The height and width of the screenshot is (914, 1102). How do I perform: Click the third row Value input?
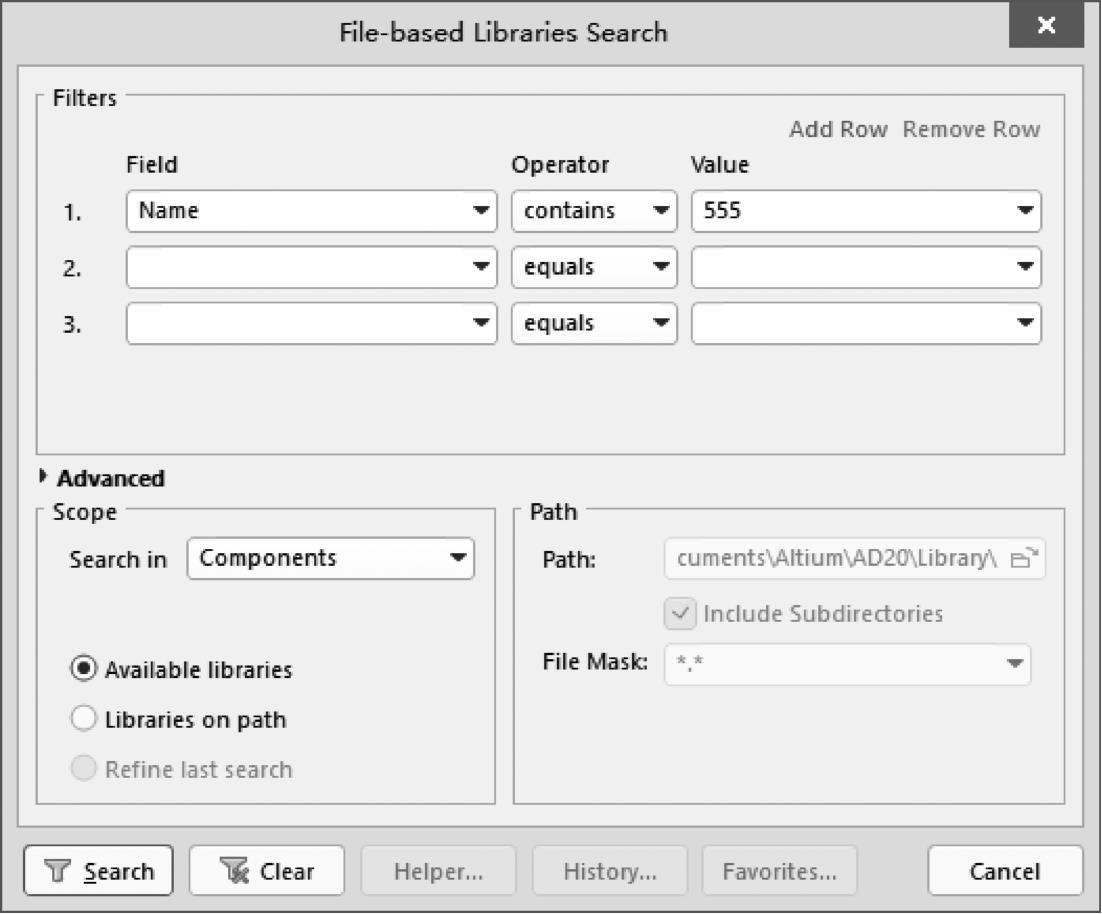coord(850,323)
